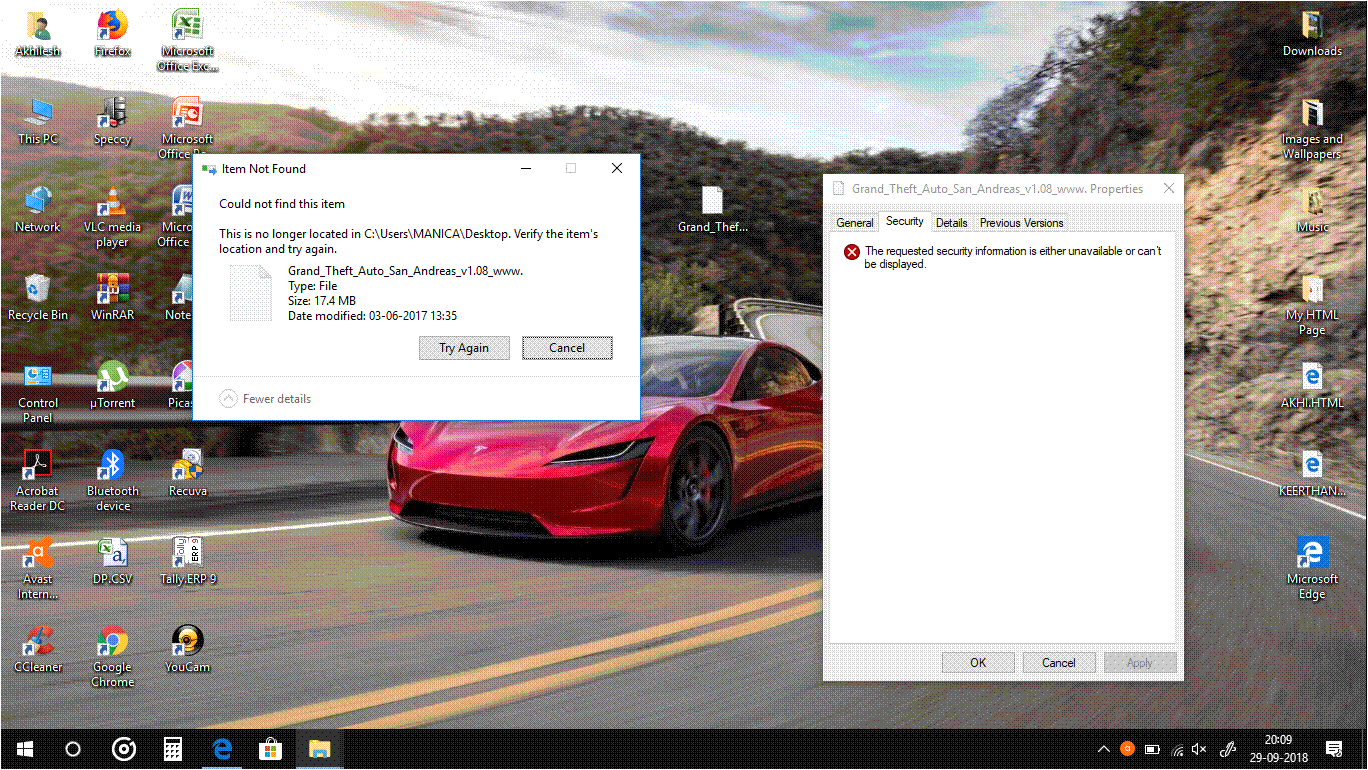
Task: Open the Wi-Fi network tray icon
Action: [1177, 749]
